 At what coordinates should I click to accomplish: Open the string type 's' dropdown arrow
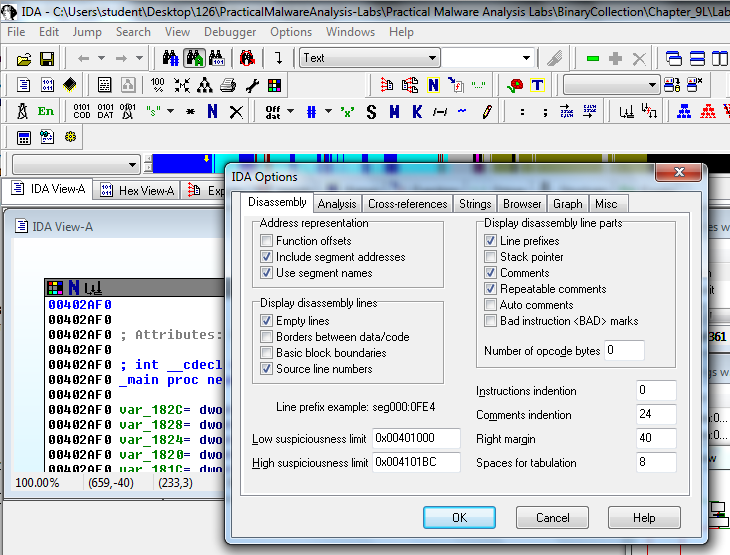[170, 111]
